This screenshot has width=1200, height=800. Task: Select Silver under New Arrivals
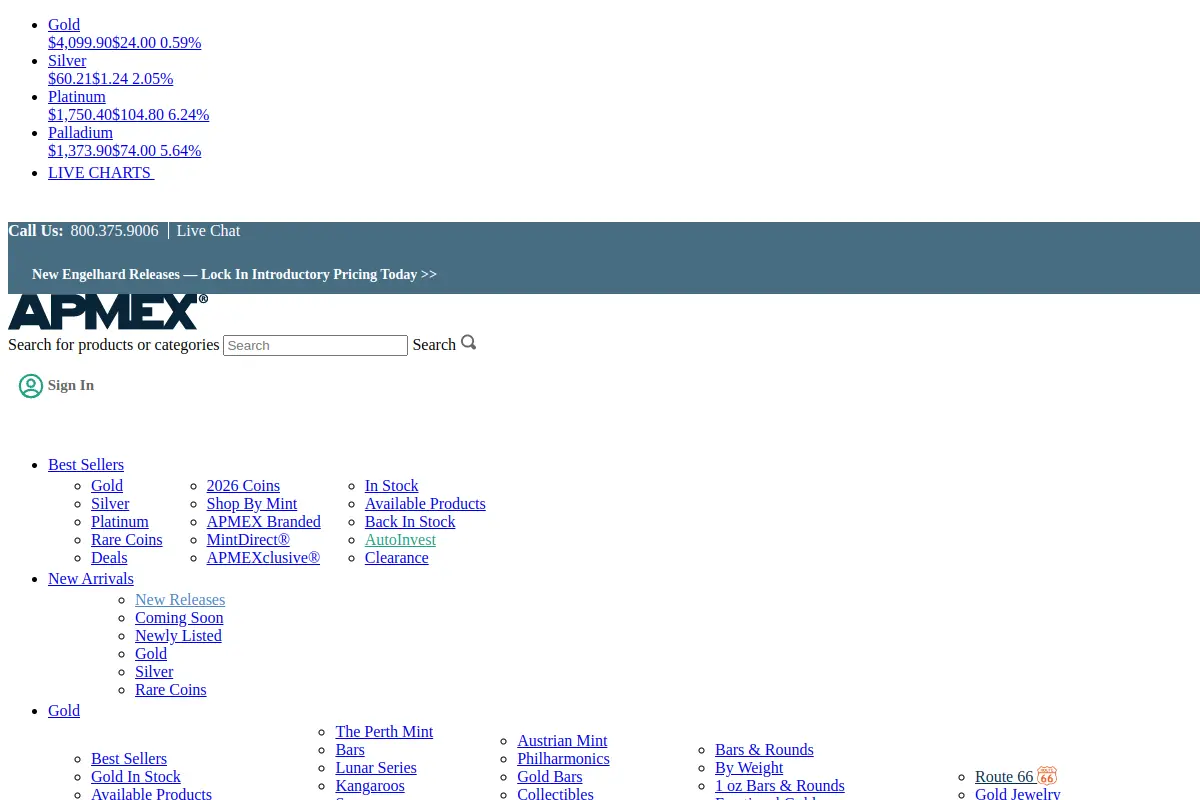point(154,672)
